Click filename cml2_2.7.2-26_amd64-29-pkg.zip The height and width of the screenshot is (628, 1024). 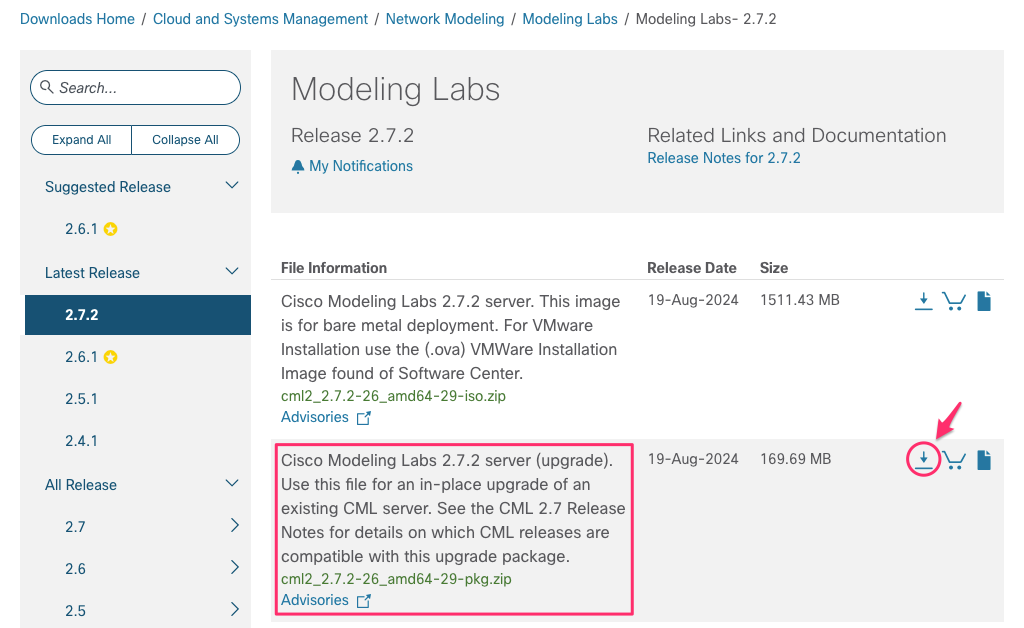point(396,579)
